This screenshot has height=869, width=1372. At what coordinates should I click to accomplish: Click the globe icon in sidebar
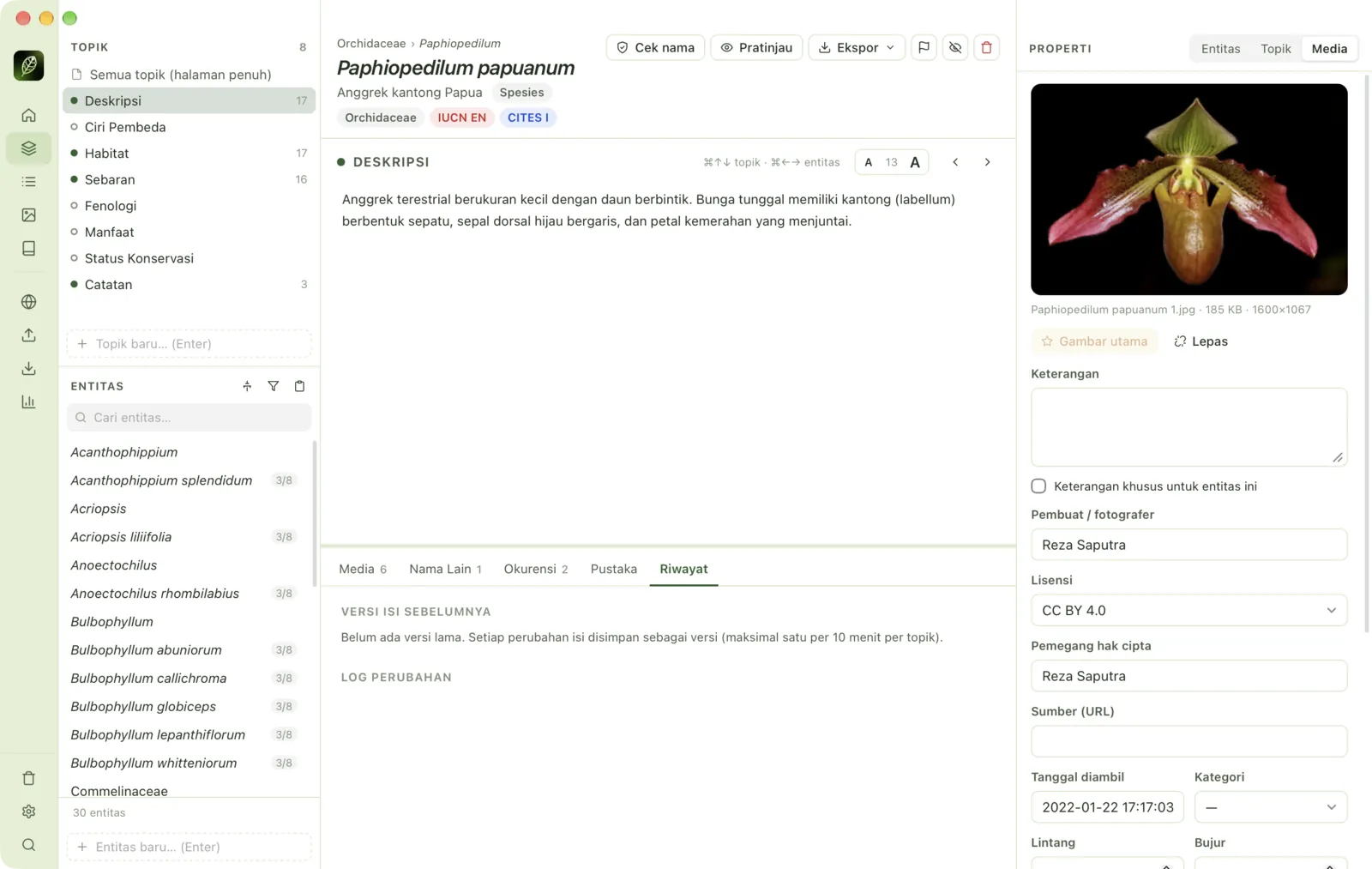(x=28, y=302)
